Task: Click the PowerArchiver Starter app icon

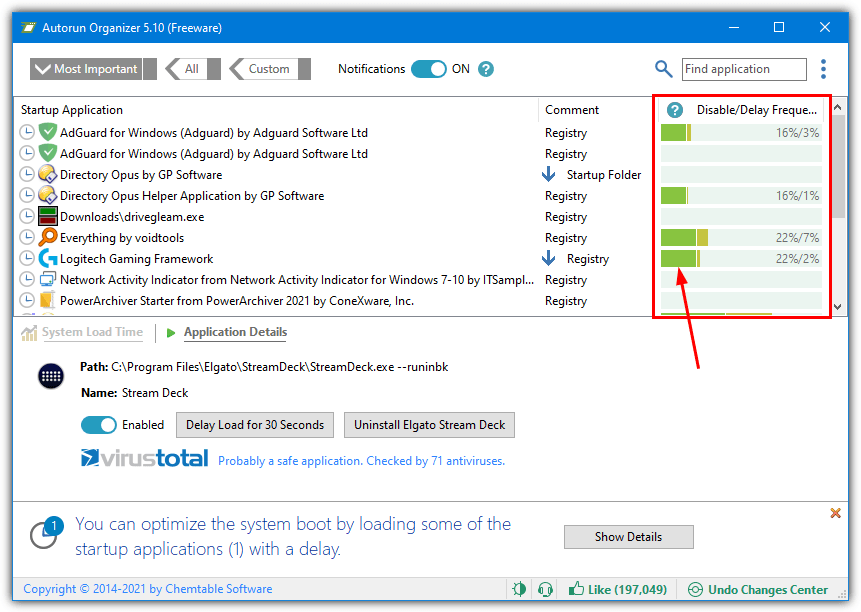Action: coord(48,300)
